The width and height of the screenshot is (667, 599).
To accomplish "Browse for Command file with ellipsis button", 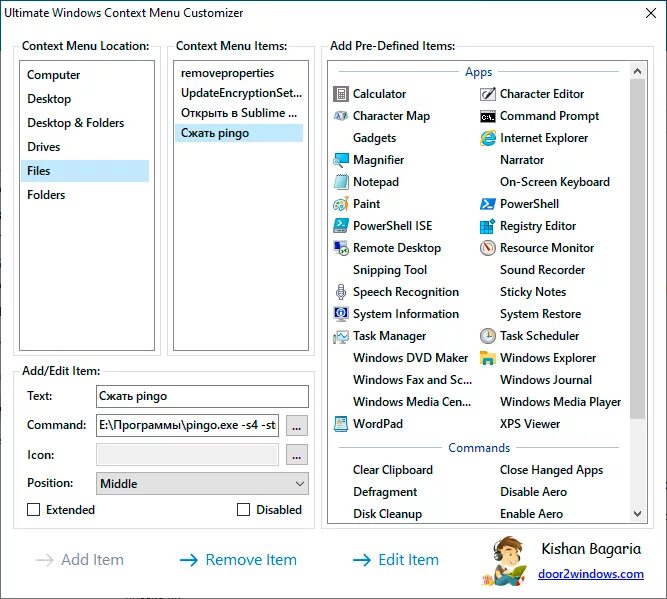I will [x=297, y=425].
